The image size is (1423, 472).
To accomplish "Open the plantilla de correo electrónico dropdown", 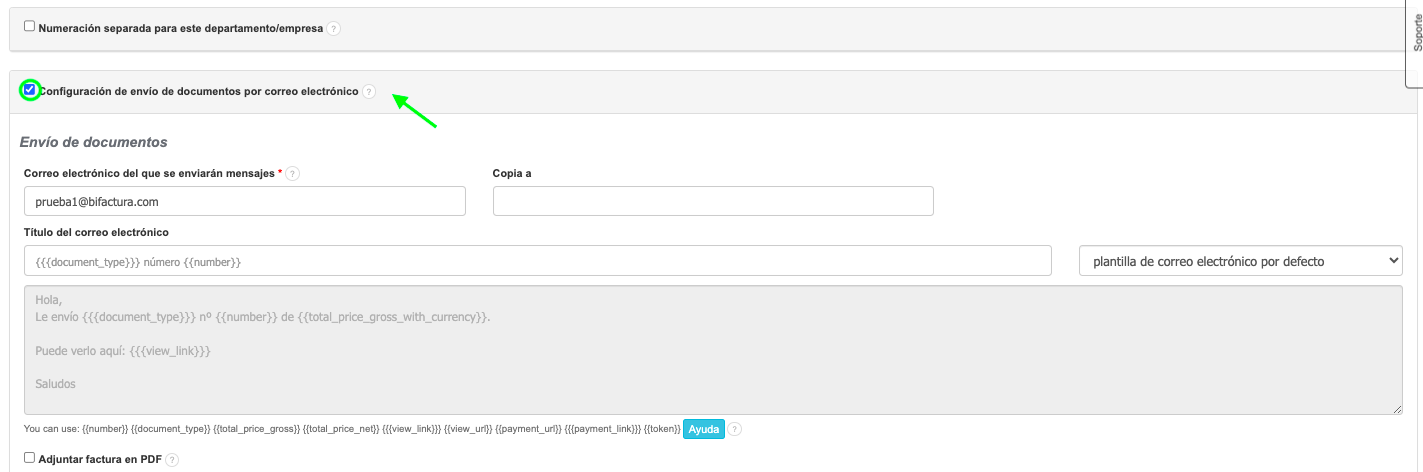I will (x=1240, y=261).
